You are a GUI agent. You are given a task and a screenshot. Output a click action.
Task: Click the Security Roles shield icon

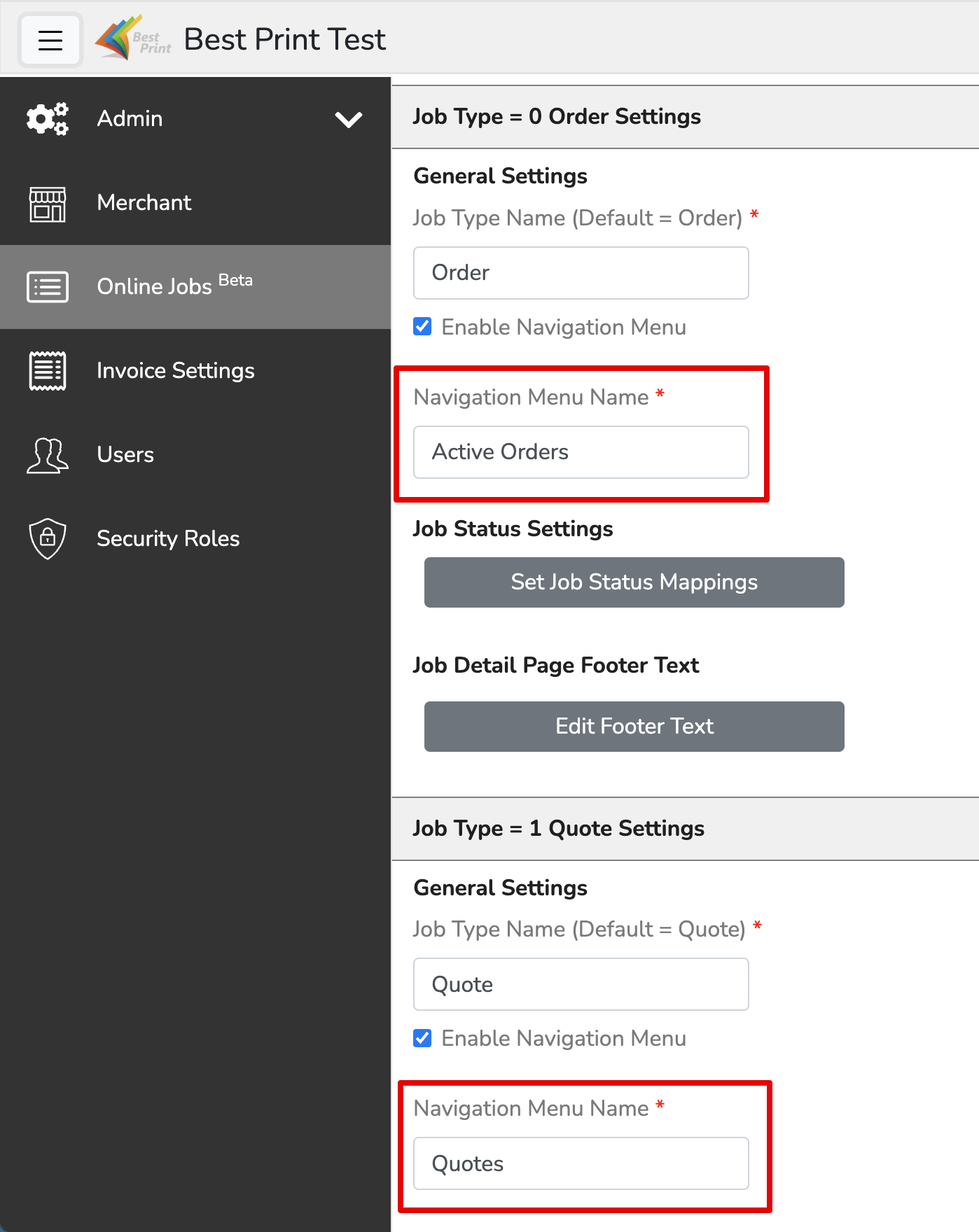48,538
